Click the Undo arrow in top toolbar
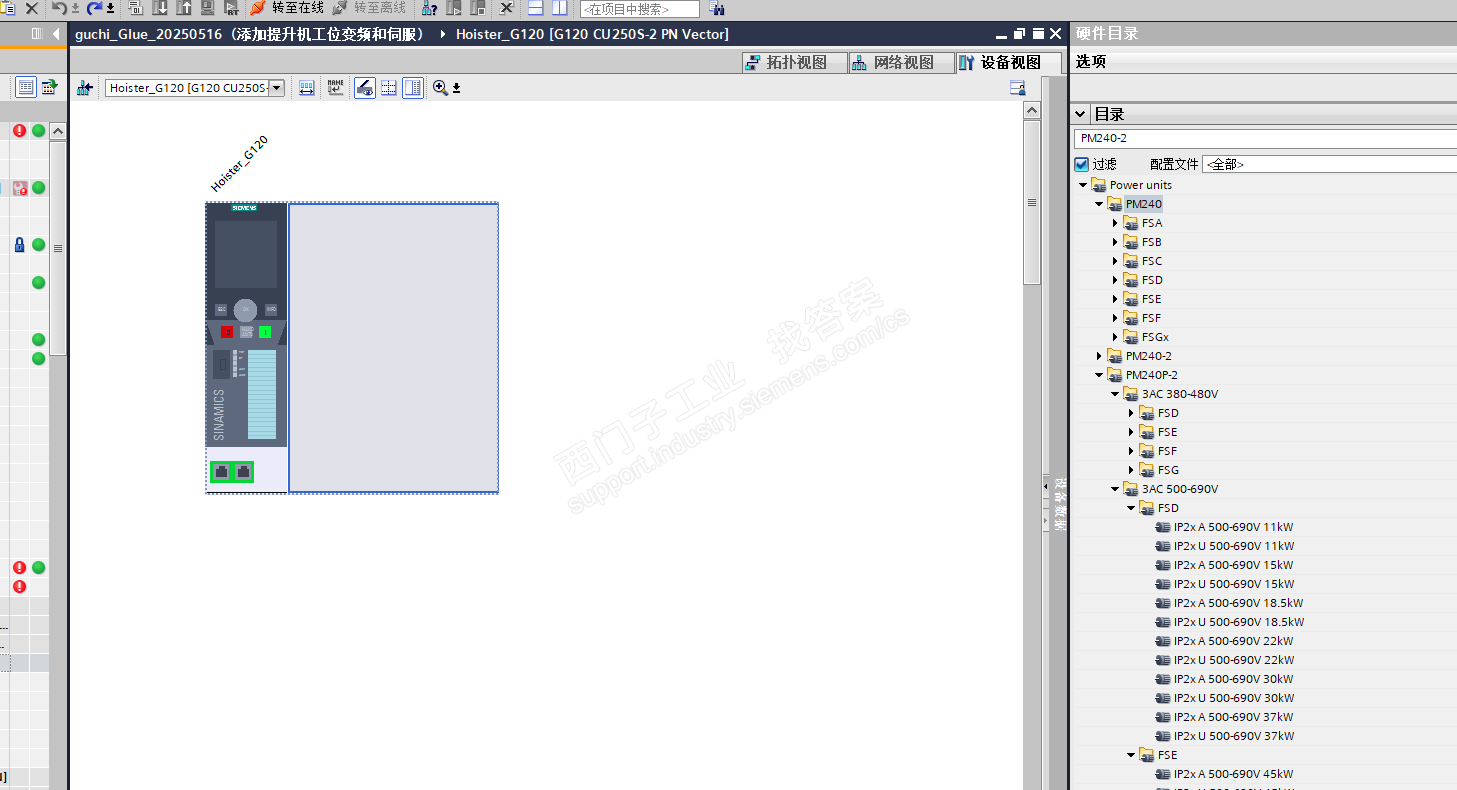Screen dimensions: 1457x790 59,8
